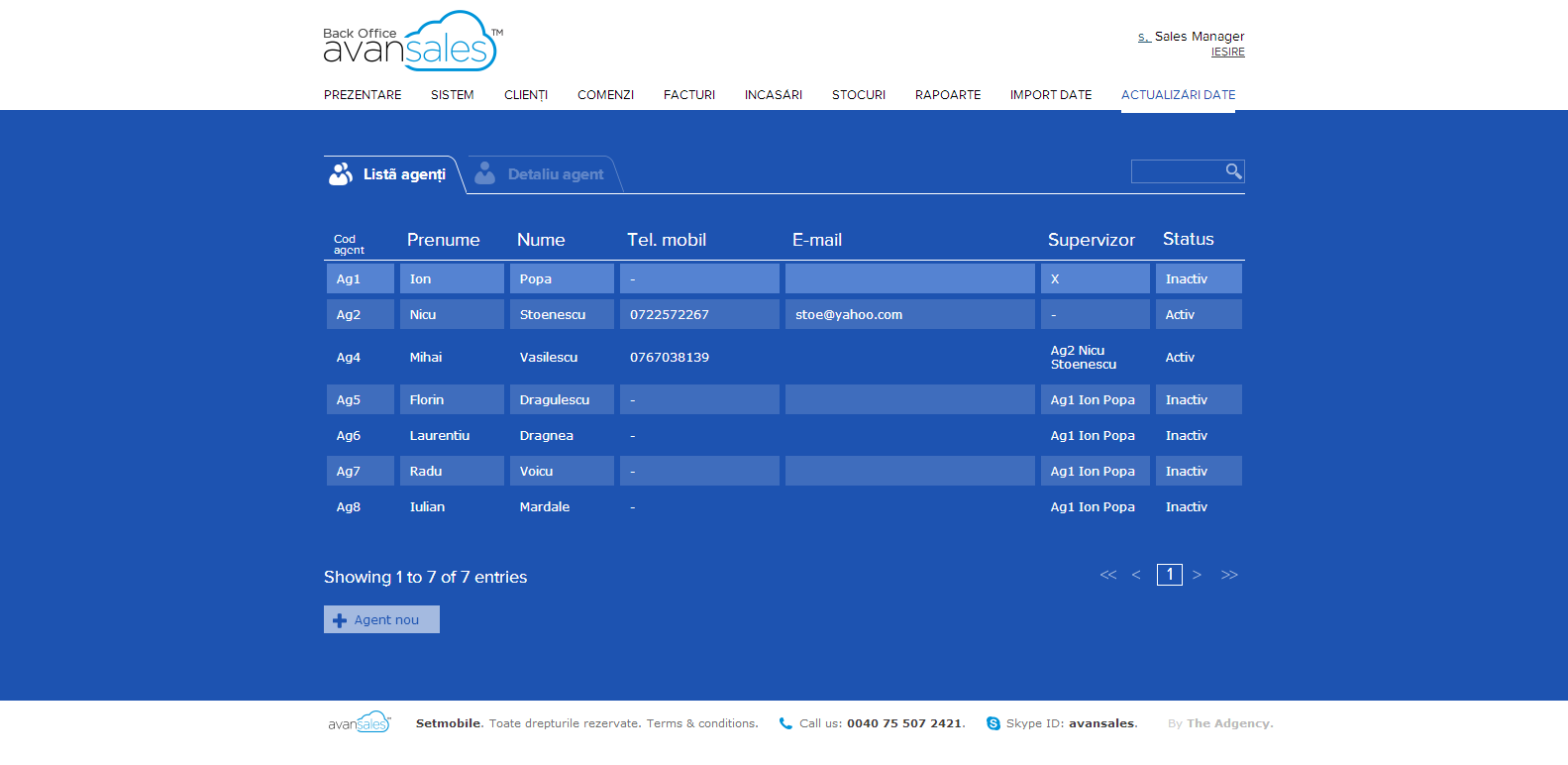Click the Detaliu agent person icon
This screenshot has height=765, width=1568.
coord(484,173)
